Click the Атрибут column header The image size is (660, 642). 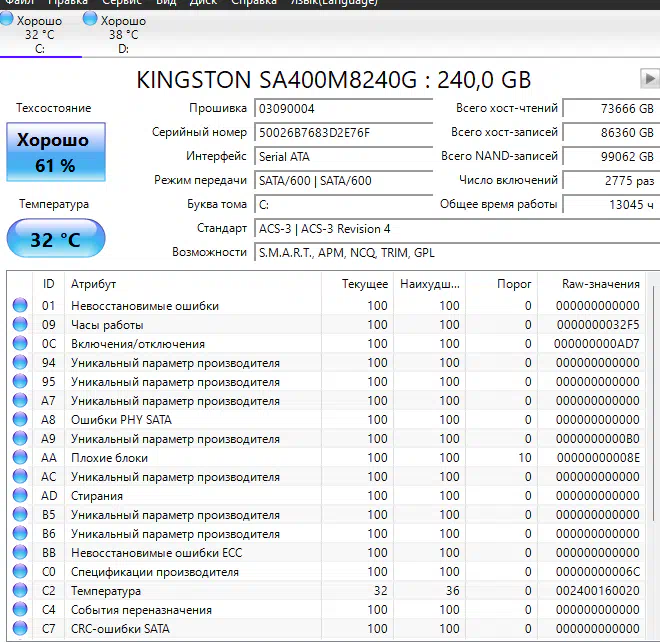point(193,284)
